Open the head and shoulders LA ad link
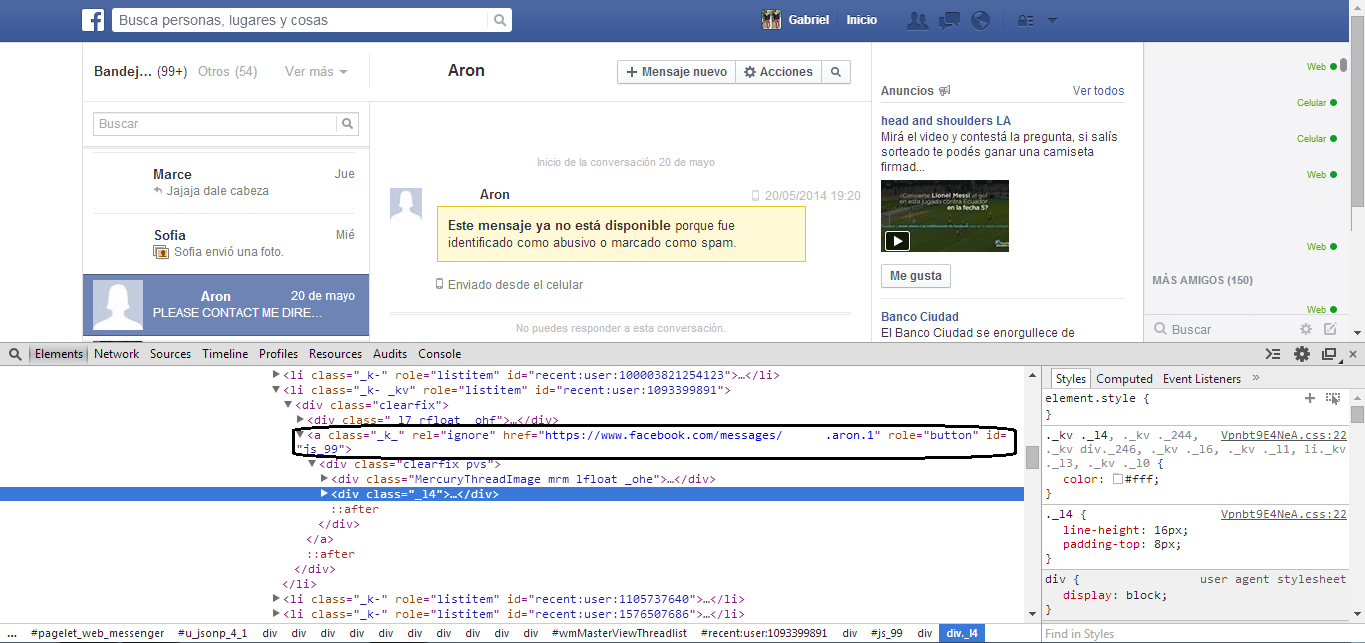Viewport: 1365px width, 643px height. [x=945, y=121]
